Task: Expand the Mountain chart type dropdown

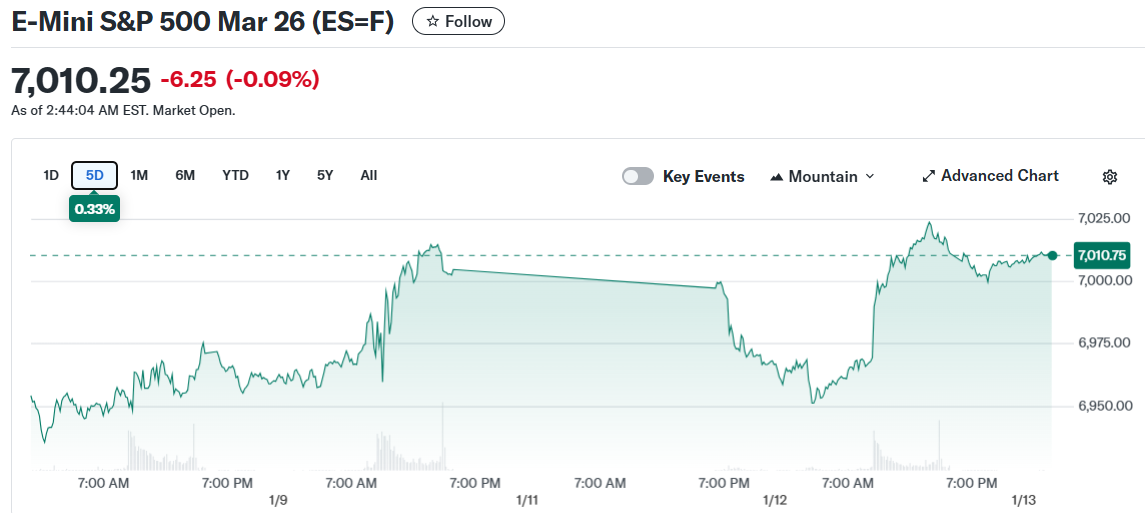Action: tap(868, 177)
